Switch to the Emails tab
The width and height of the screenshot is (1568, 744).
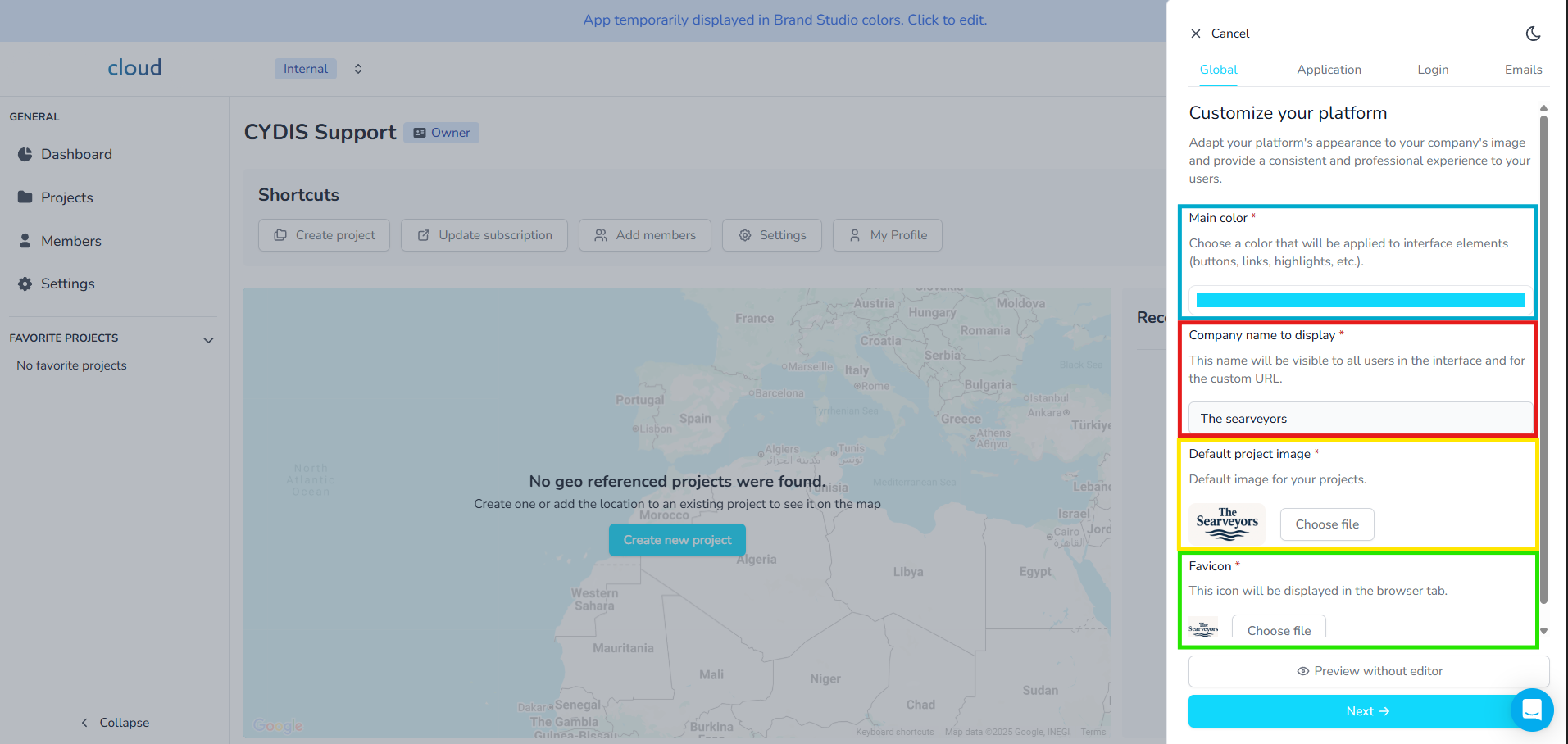click(1523, 70)
